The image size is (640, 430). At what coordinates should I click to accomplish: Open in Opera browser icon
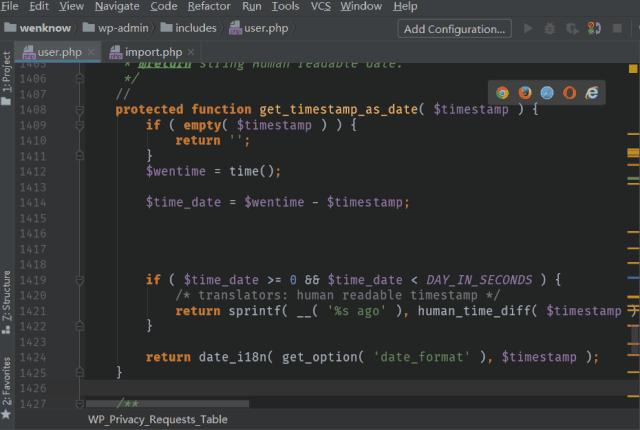coord(569,93)
